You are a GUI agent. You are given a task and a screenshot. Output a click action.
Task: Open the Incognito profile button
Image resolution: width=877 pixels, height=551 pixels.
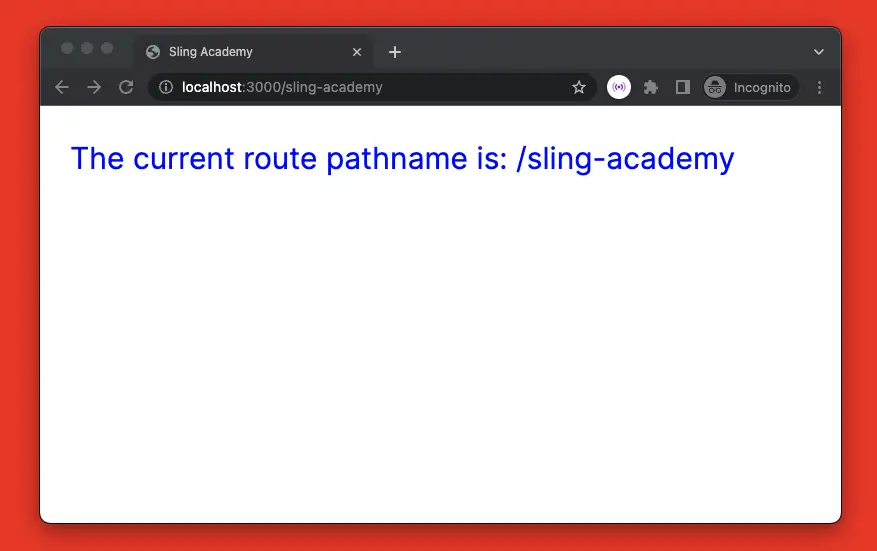point(750,87)
